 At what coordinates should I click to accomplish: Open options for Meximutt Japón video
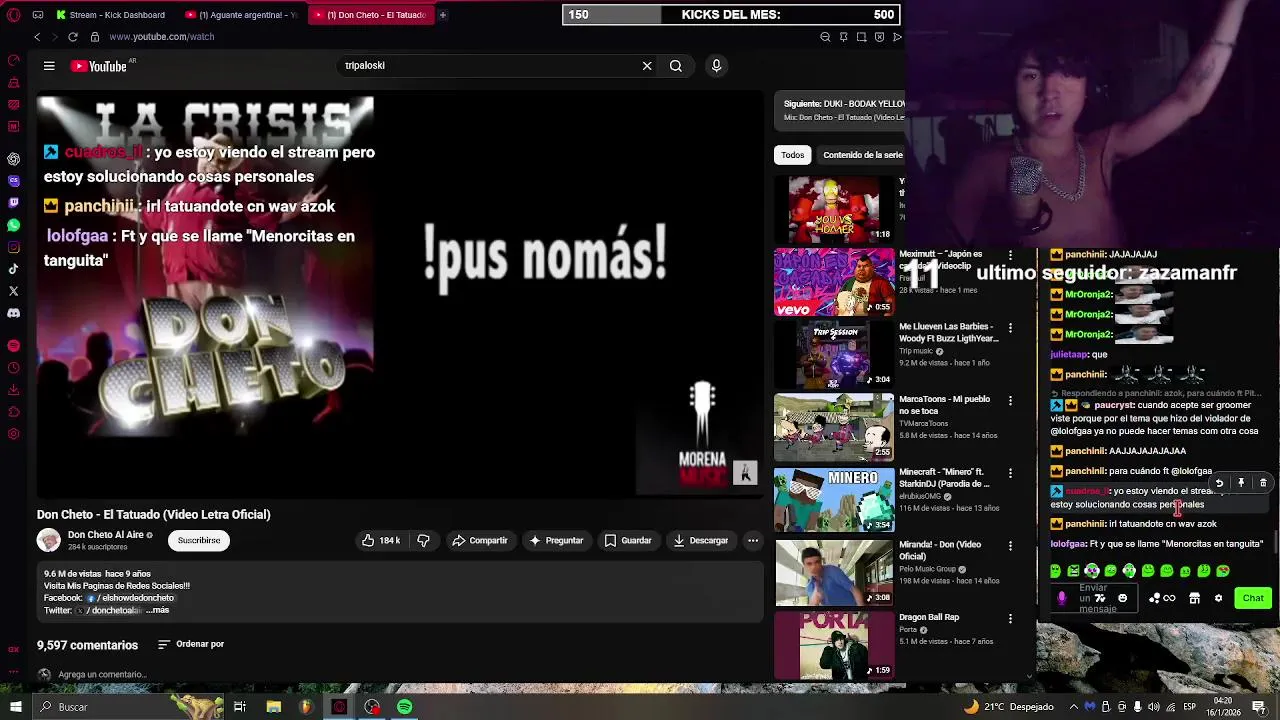click(1010, 255)
